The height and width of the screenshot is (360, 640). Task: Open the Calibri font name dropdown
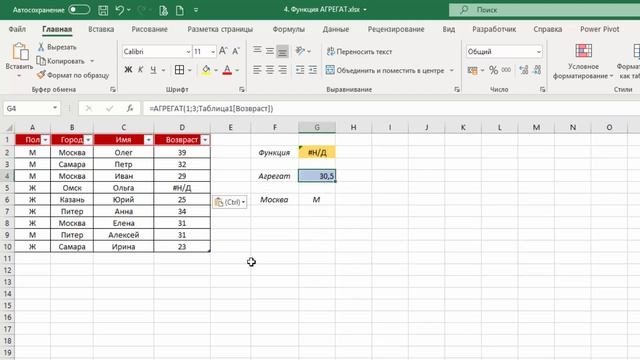coord(188,52)
